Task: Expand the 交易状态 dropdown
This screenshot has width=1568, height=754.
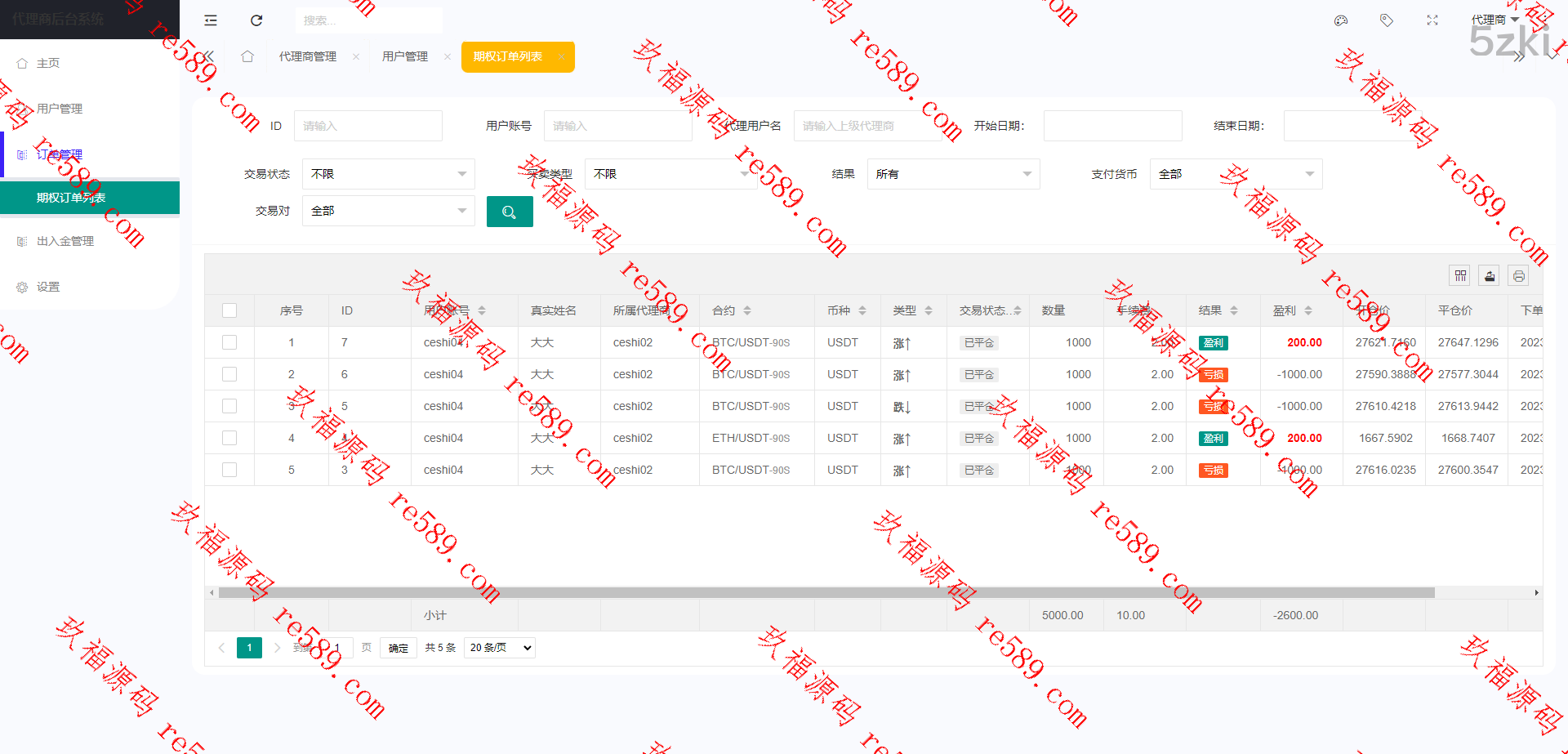Action: click(x=388, y=174)
